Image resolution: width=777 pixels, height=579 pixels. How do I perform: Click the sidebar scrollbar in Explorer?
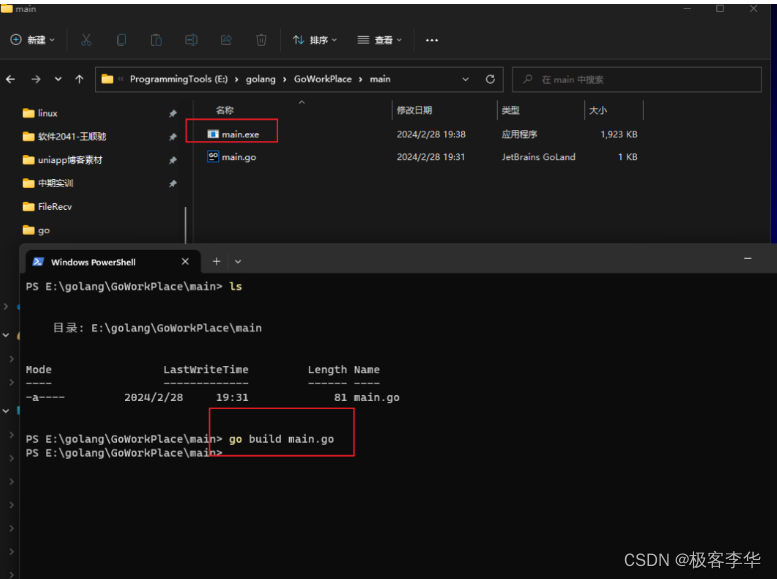point(185,225)
